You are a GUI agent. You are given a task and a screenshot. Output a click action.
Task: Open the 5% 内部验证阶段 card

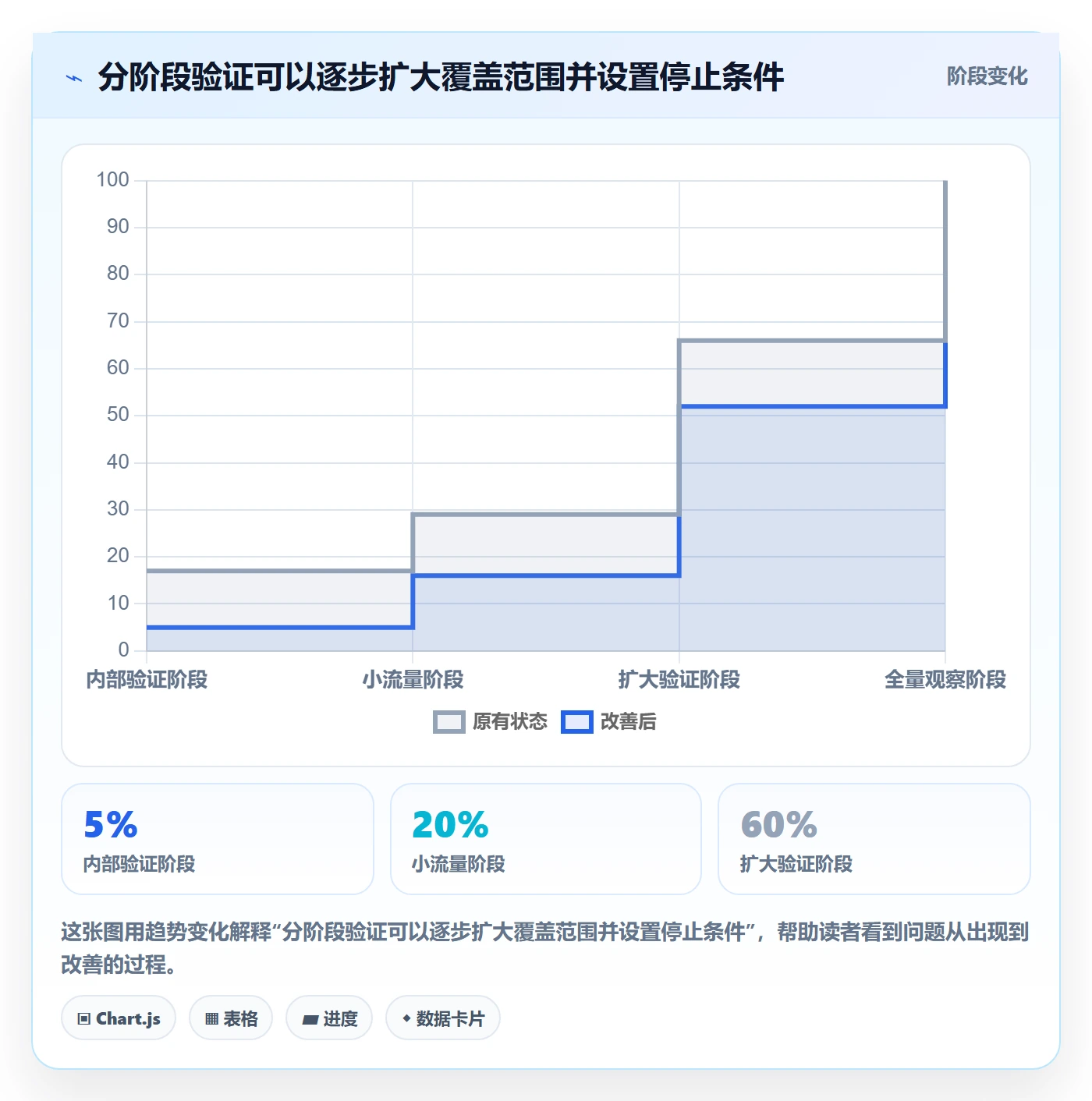point(218,839)
